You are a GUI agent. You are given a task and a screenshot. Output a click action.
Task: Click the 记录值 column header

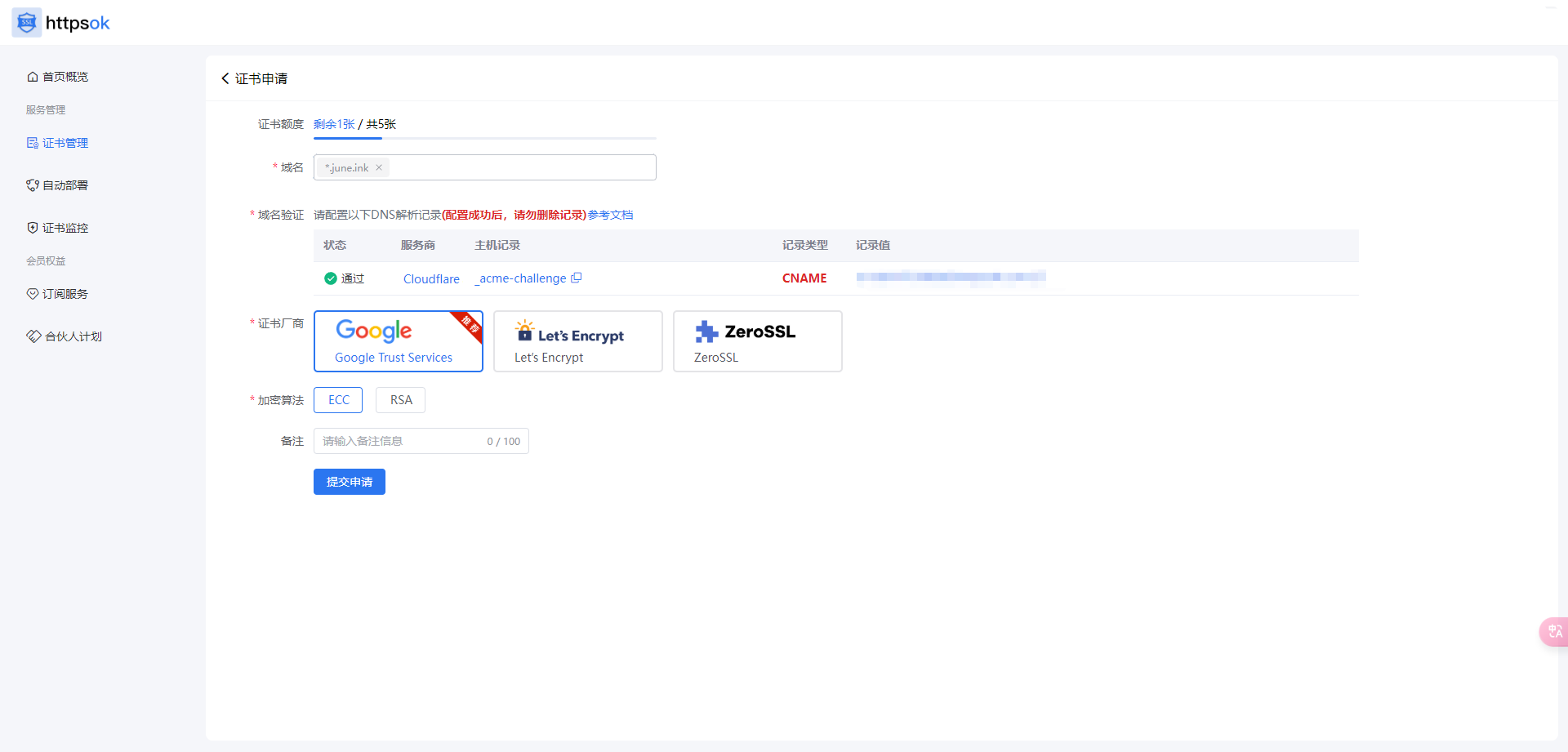873,245
